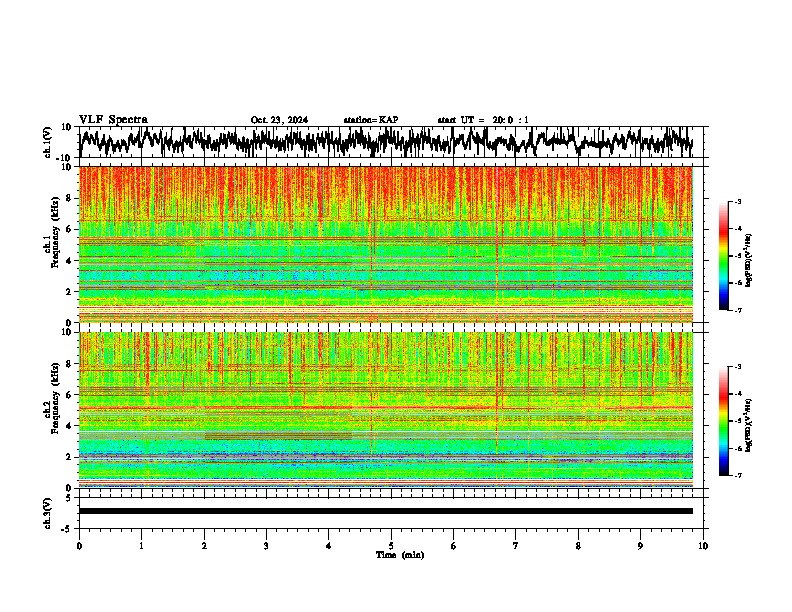Click inside the ch.2 spectrogram plot
792x612 pixels.
coord(386,410)
